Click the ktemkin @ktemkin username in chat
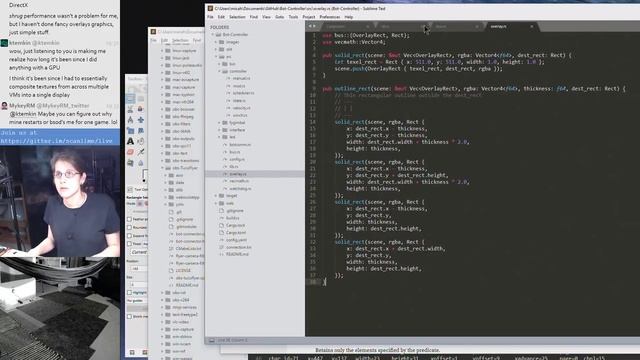Viewport: 640px width, 360px height. pyautogui.click(x=34, y=43)
